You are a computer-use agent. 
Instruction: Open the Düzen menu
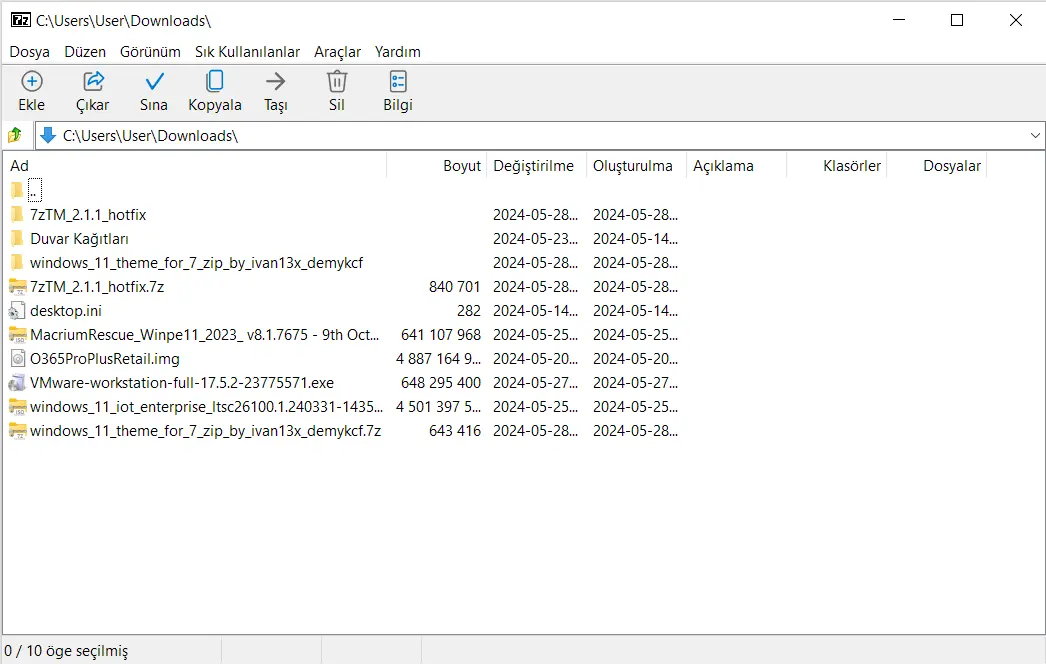[85, 51]
